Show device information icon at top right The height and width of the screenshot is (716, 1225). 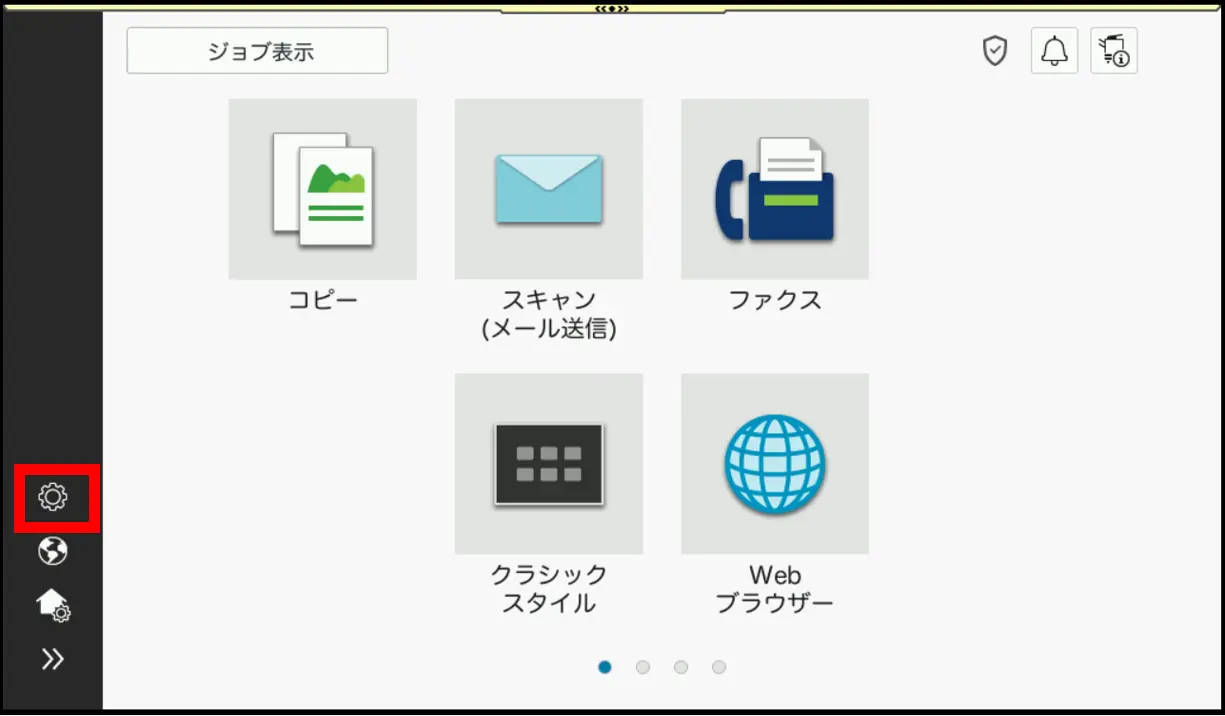[1113, 51]
